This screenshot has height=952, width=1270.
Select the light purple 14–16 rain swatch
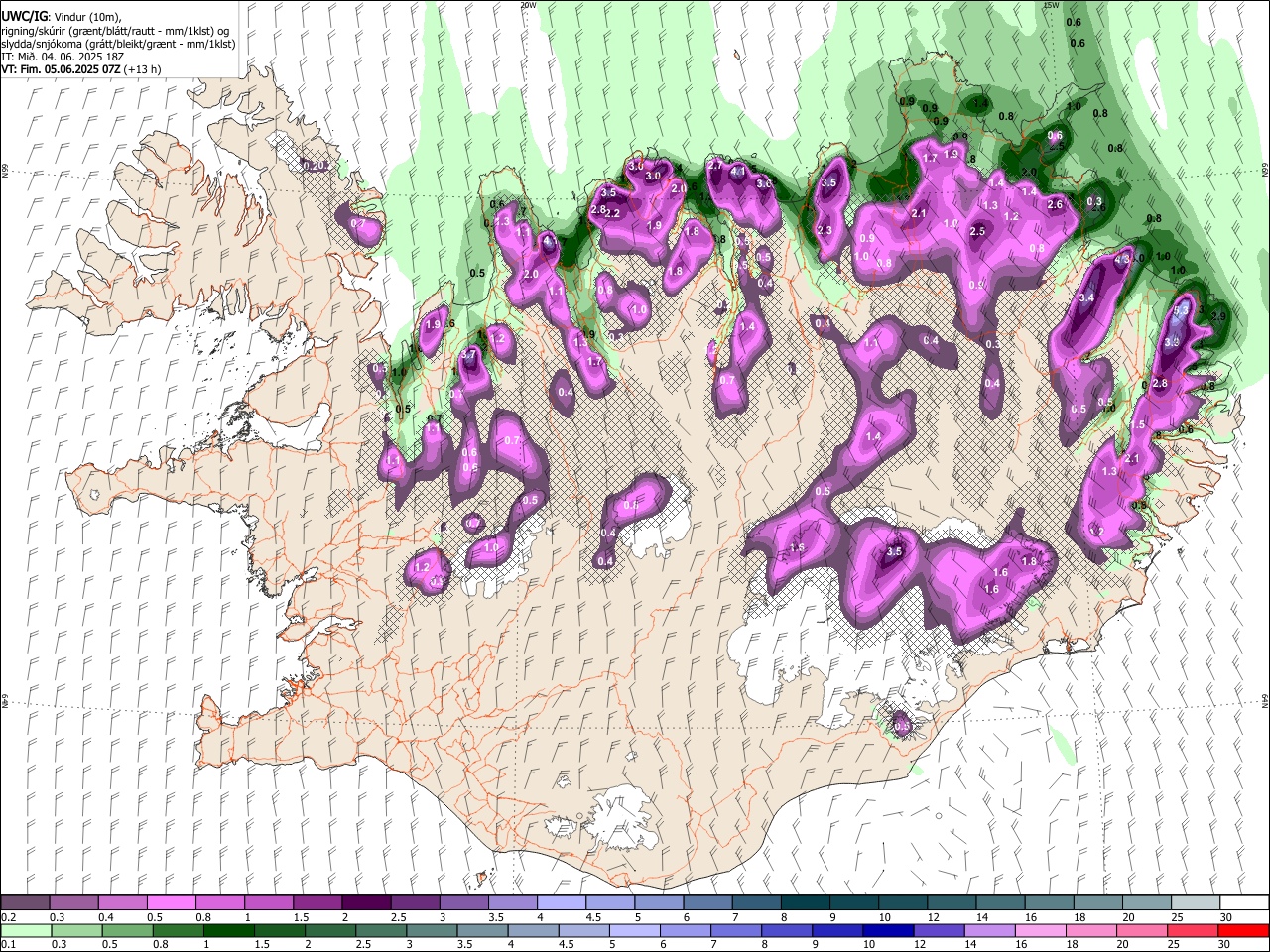tap(990, 930)
